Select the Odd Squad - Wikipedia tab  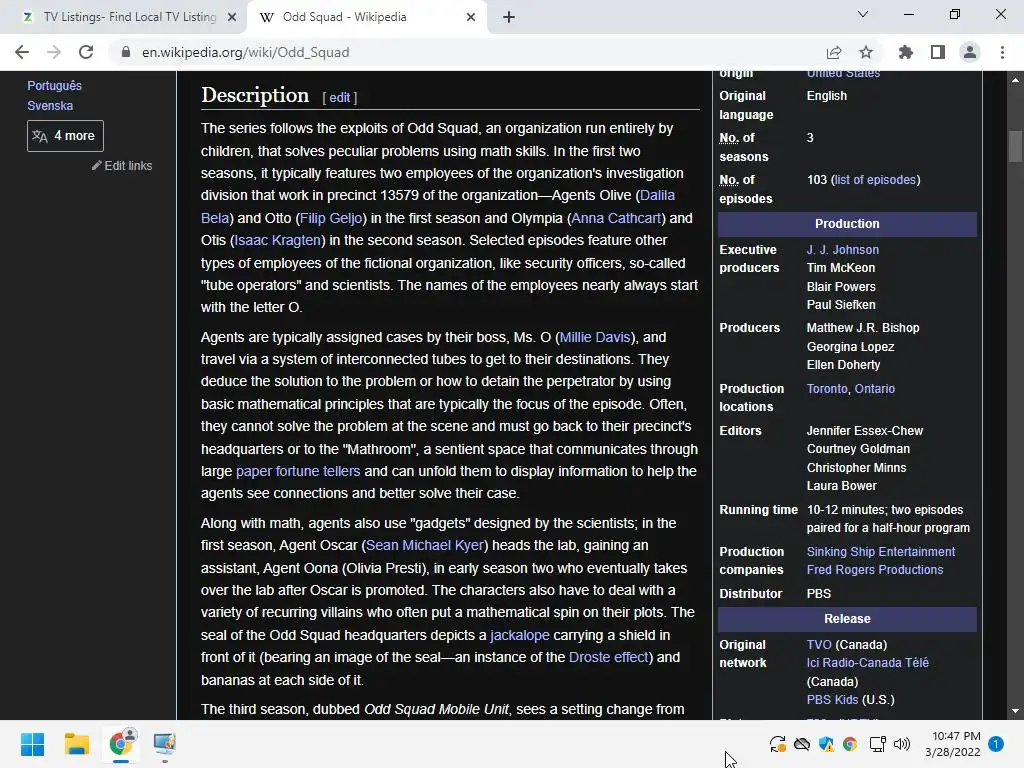coord(366,18)
